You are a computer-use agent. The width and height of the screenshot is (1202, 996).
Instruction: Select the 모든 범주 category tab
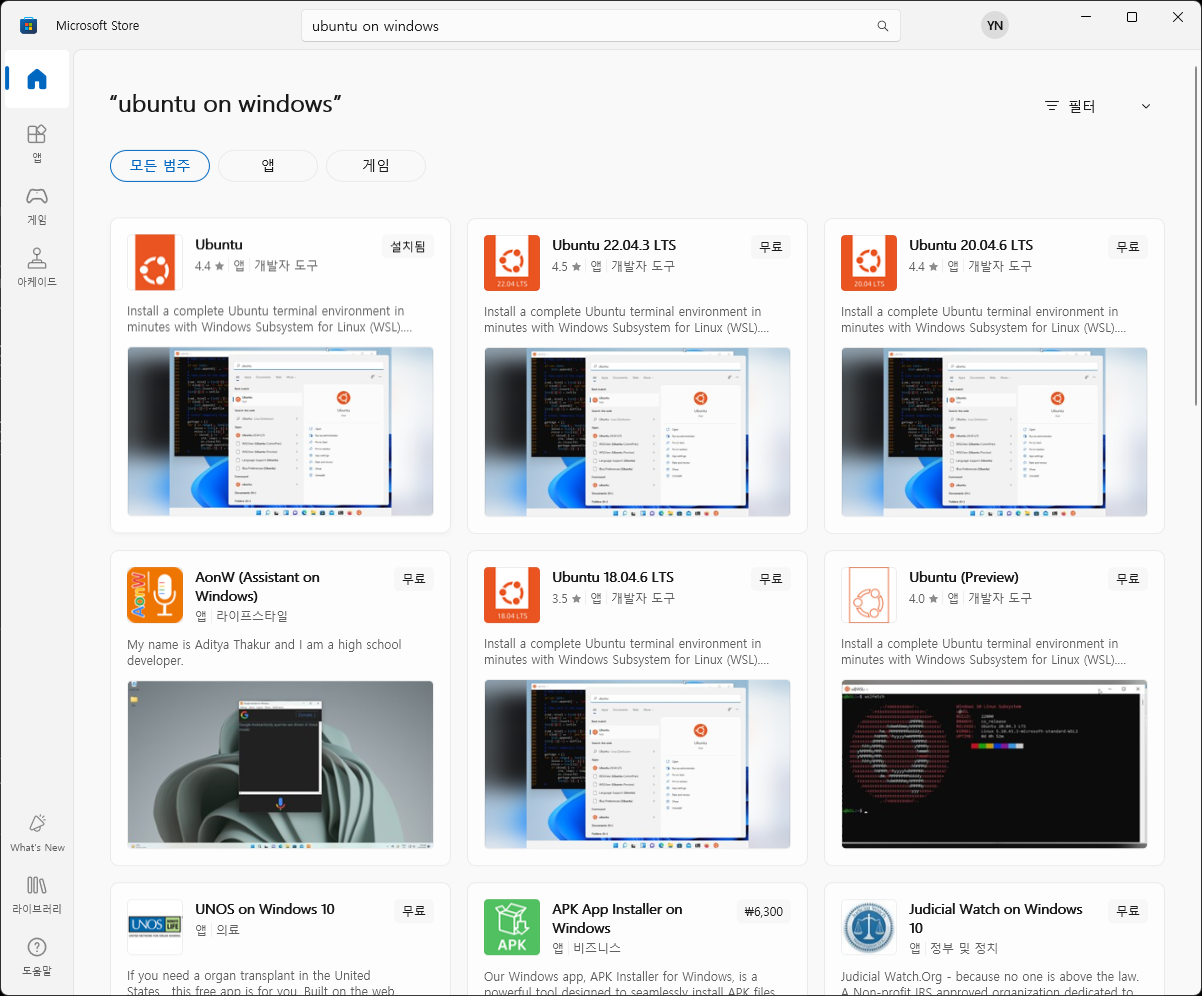coord(160,166)
